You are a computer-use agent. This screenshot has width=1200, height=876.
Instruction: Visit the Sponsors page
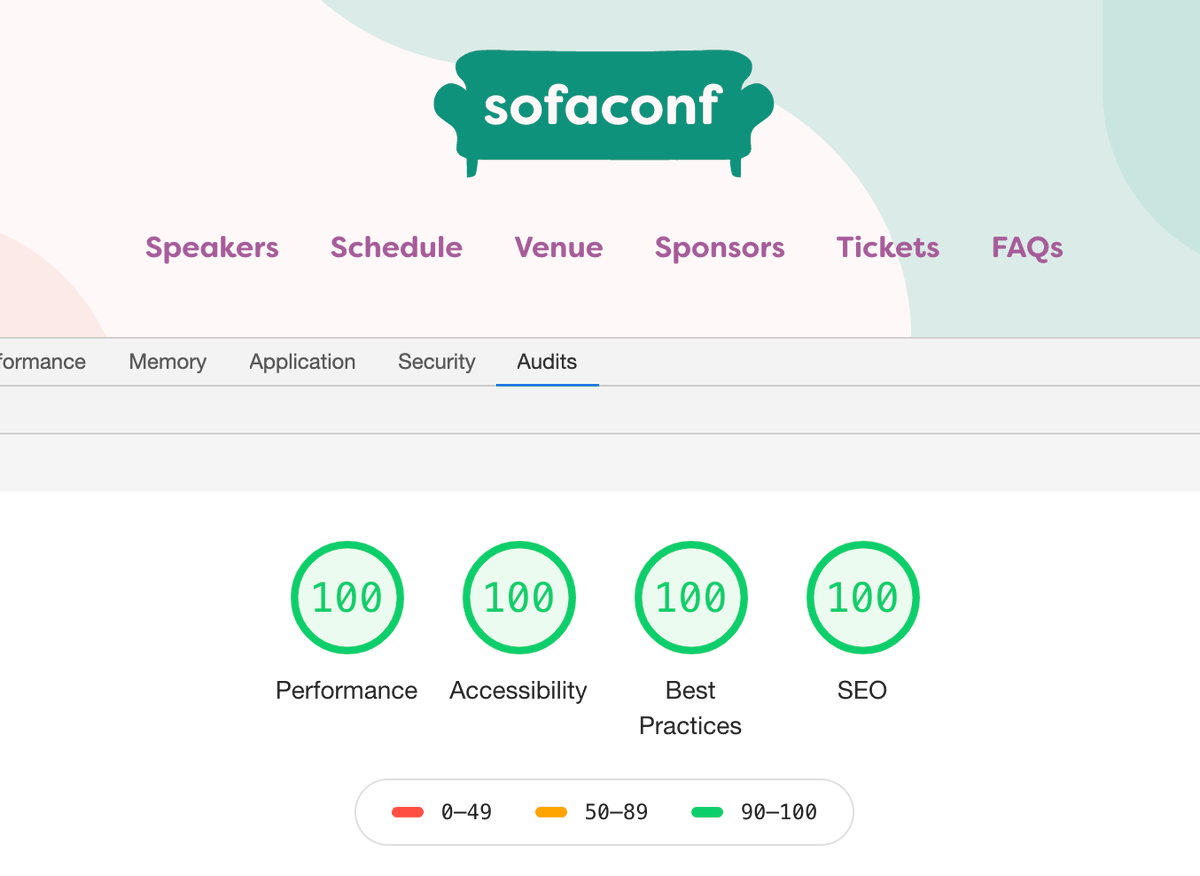(x=720, y=247)
